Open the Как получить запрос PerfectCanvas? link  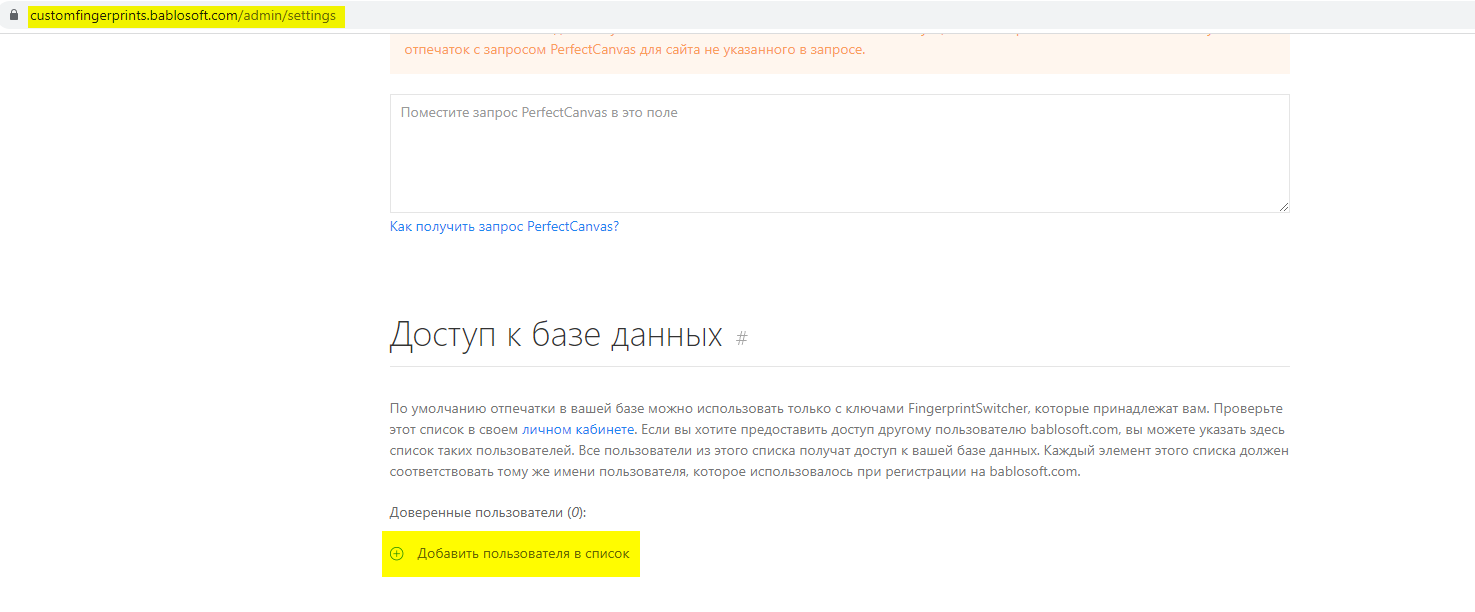[x=504, y=227]
